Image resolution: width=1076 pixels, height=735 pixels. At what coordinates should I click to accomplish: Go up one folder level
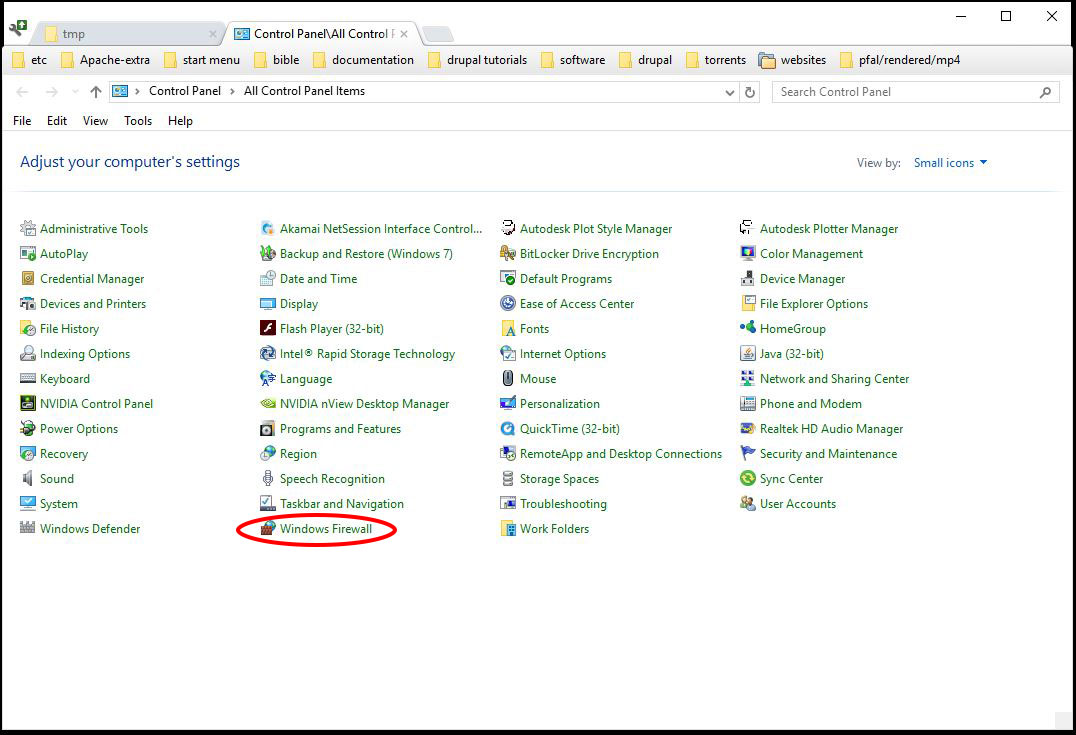tap(96, 92)
